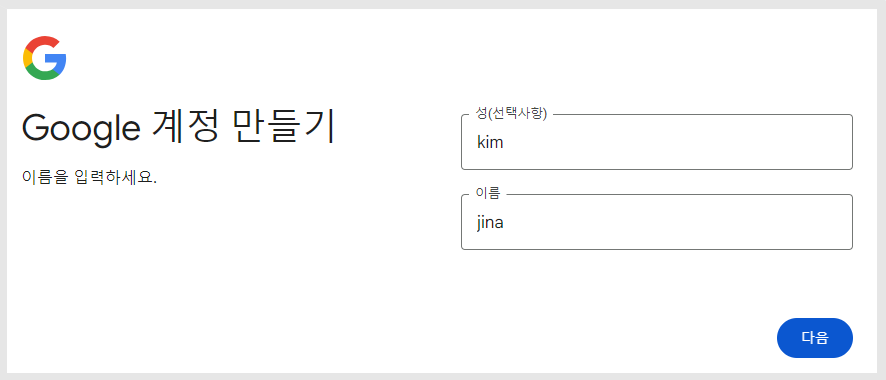Focus the 성(선택사항) last name field
This screenshot has width=886, height=380.
pos(657,142)
